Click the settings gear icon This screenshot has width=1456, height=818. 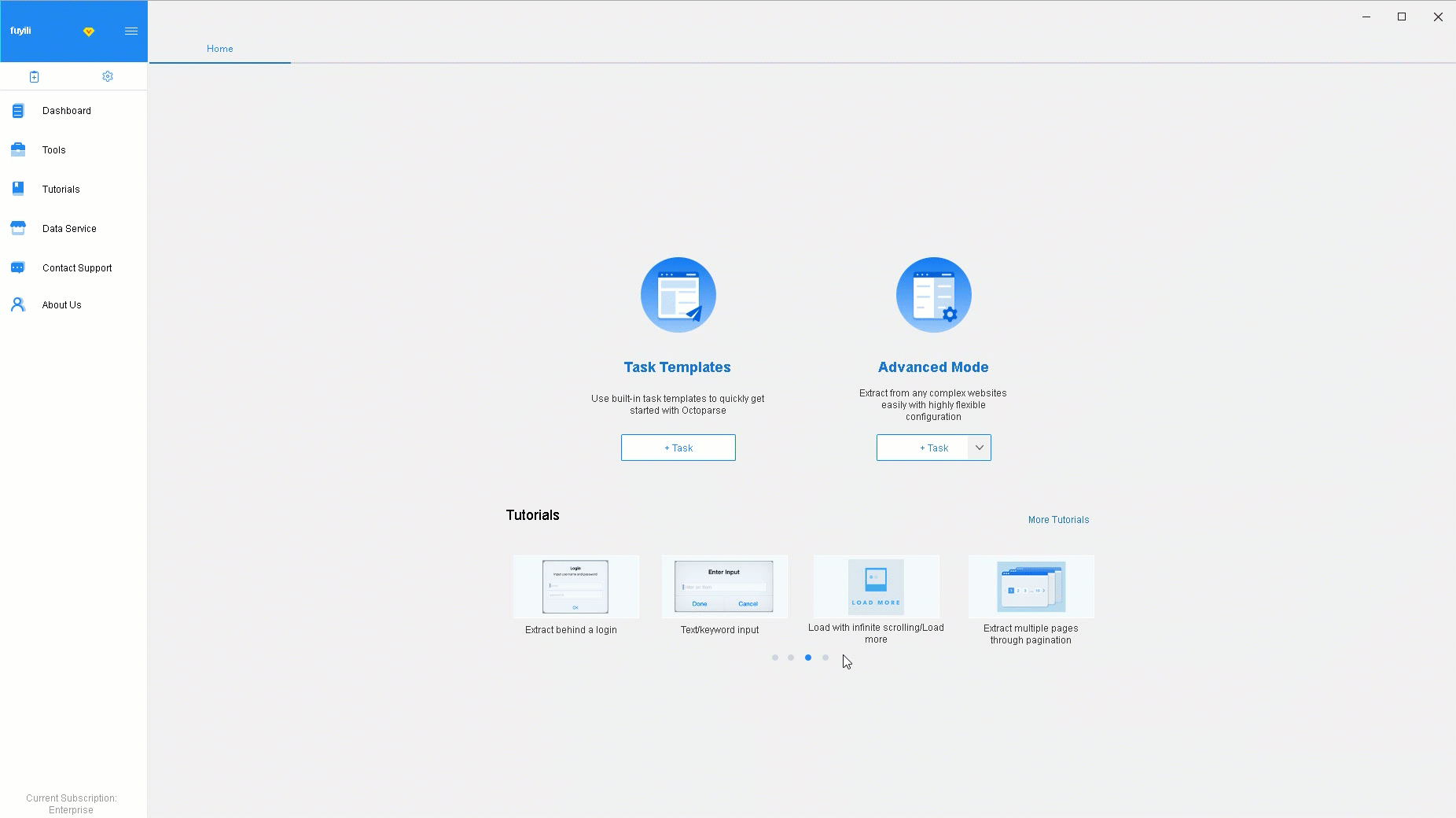[x=108, y=76]
